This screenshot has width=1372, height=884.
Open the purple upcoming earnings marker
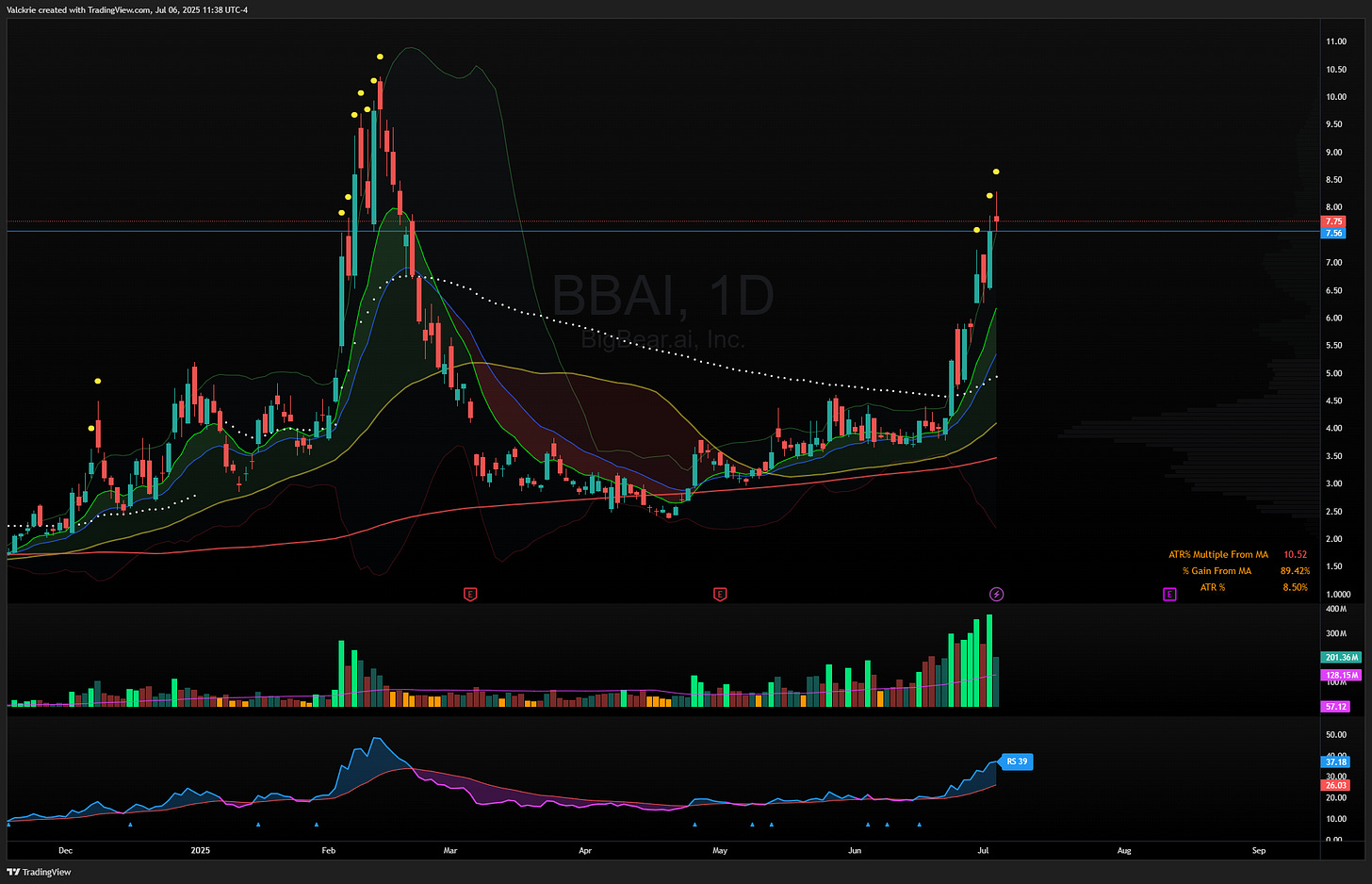(x=1169, y=594)
